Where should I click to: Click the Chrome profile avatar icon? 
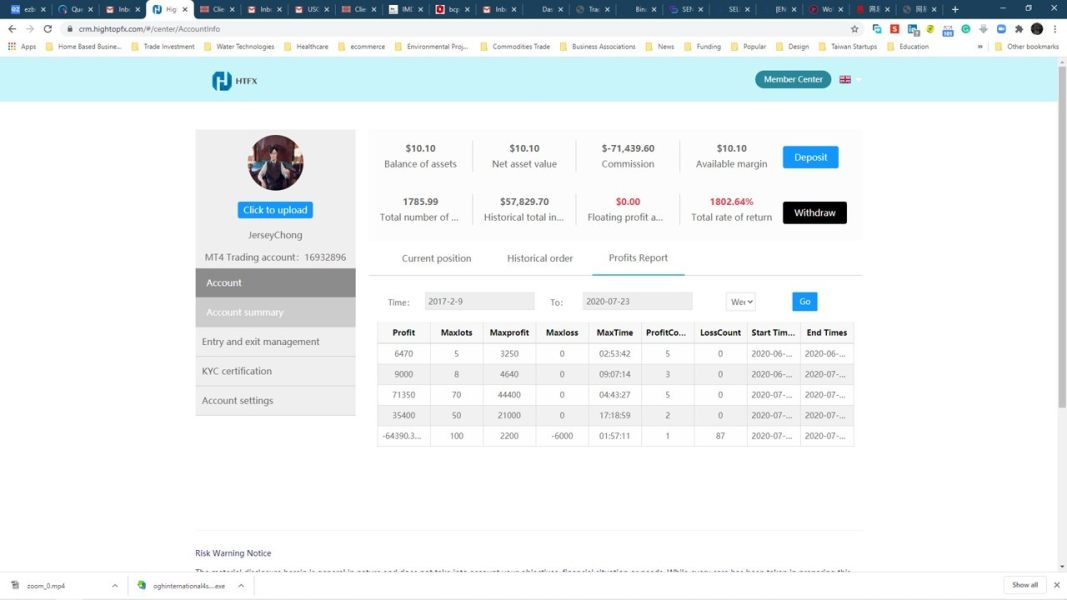1036,29
